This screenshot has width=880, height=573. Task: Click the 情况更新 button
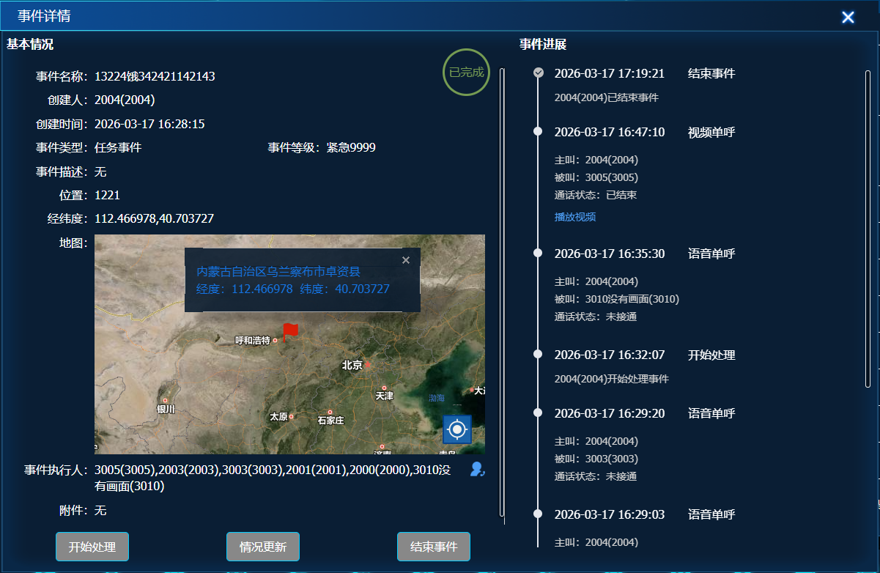coord(263,547)
